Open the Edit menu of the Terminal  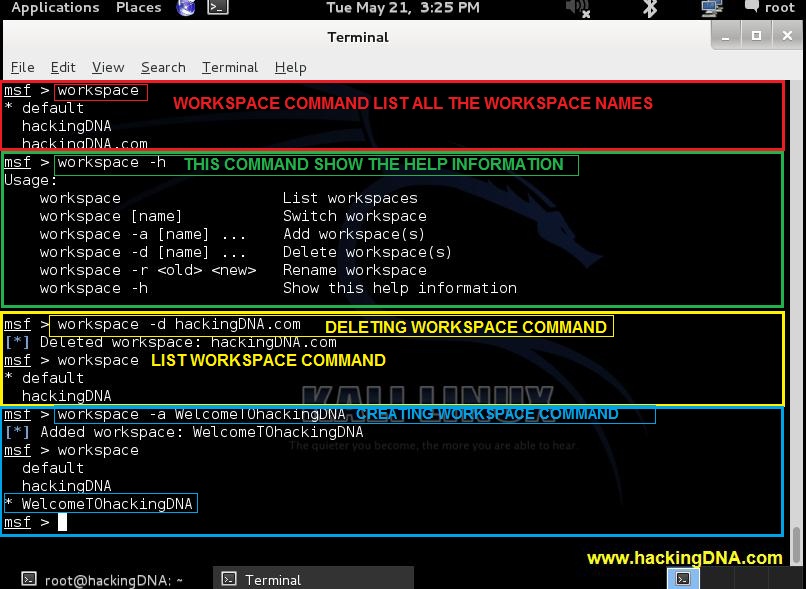pyautogui.click(x=63, y=67)
